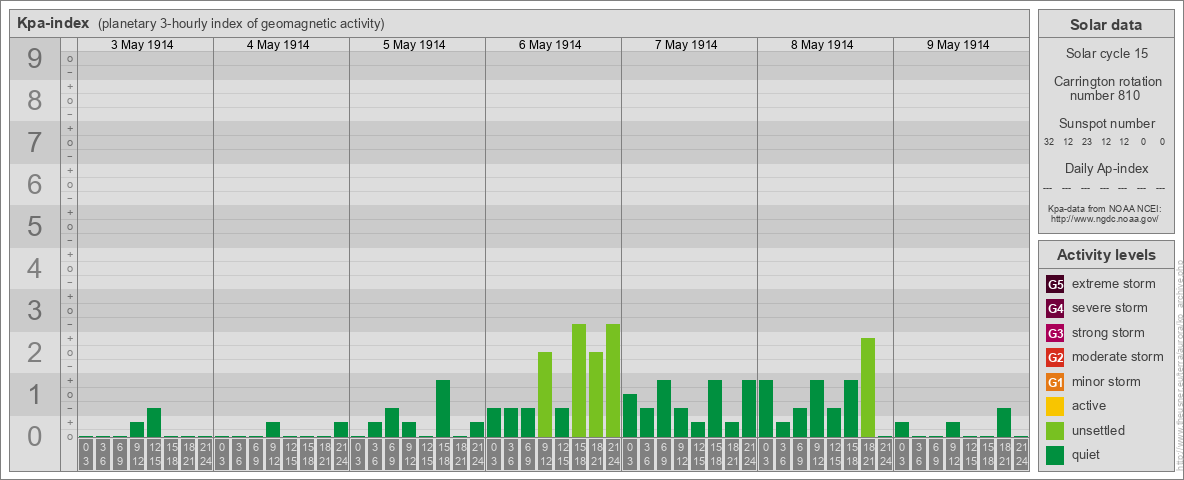Select the '5 May 1914' date header
Viewport: 1184px width, 480px height.
coord(414,45)
